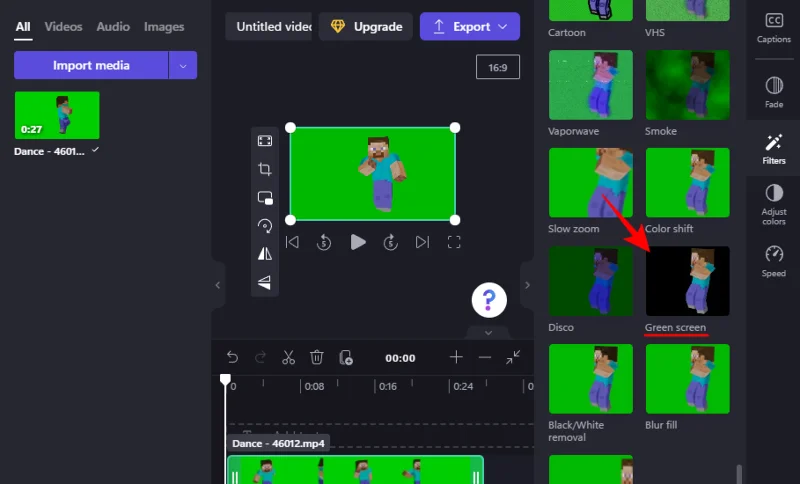Open the Filters panel
This screenshot has width=800, height=484.
773,149
